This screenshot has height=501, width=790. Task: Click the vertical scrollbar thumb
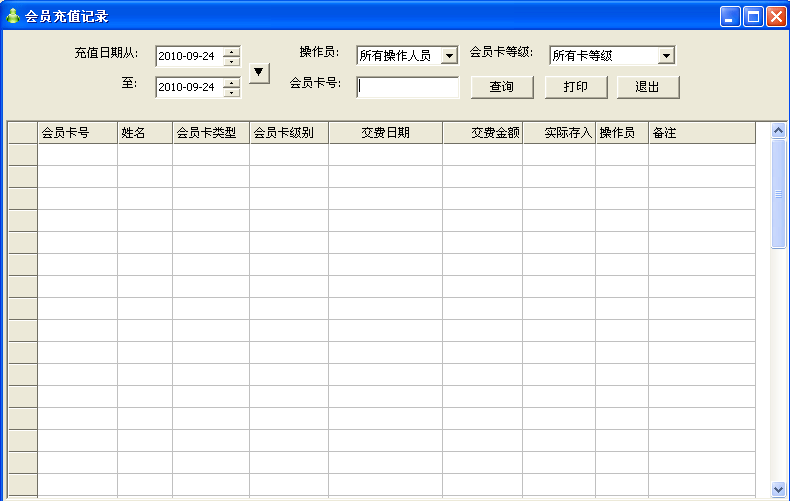779,193
